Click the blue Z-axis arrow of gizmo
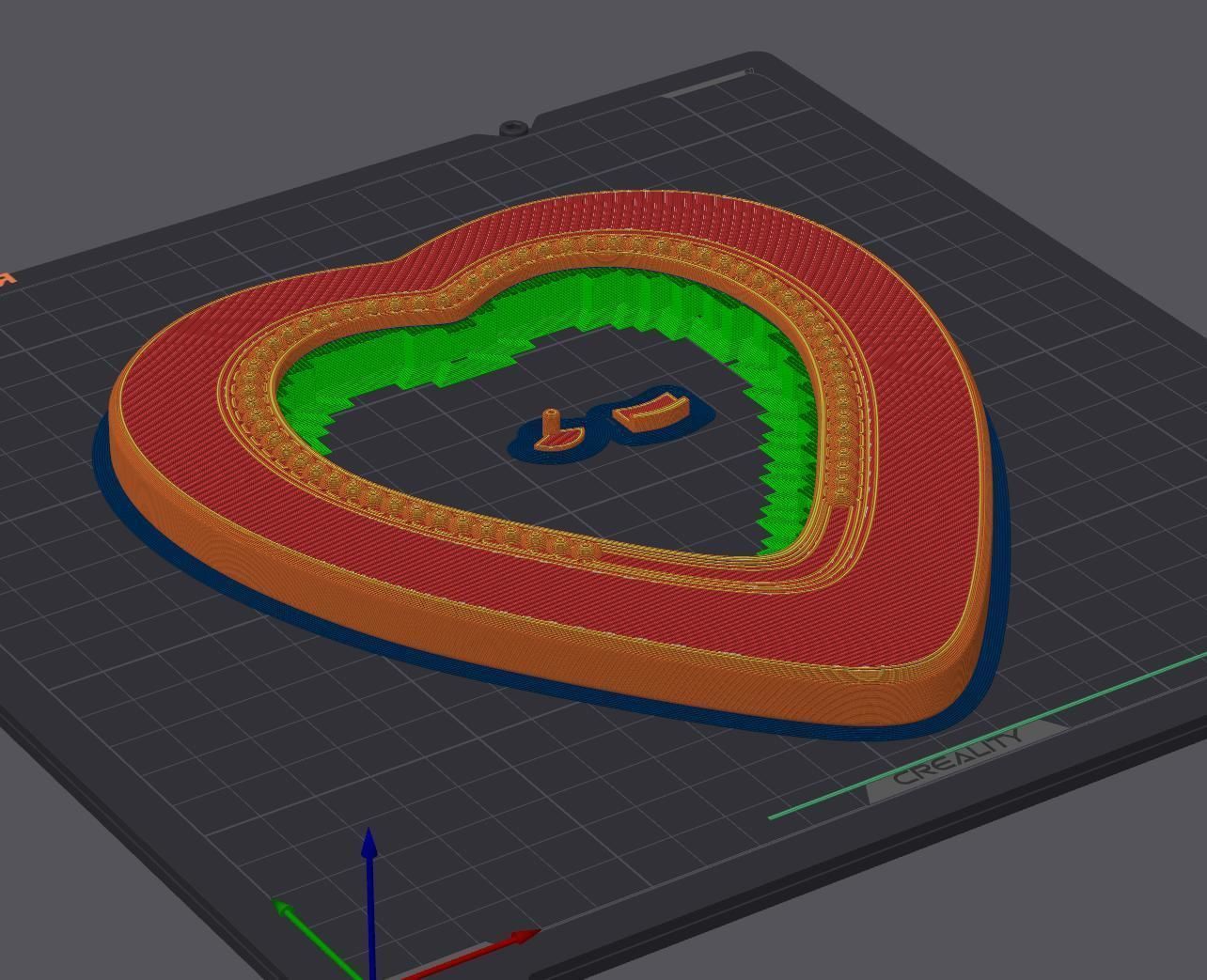The height and width of the screenshot is (980, 1207). (370, 900)
